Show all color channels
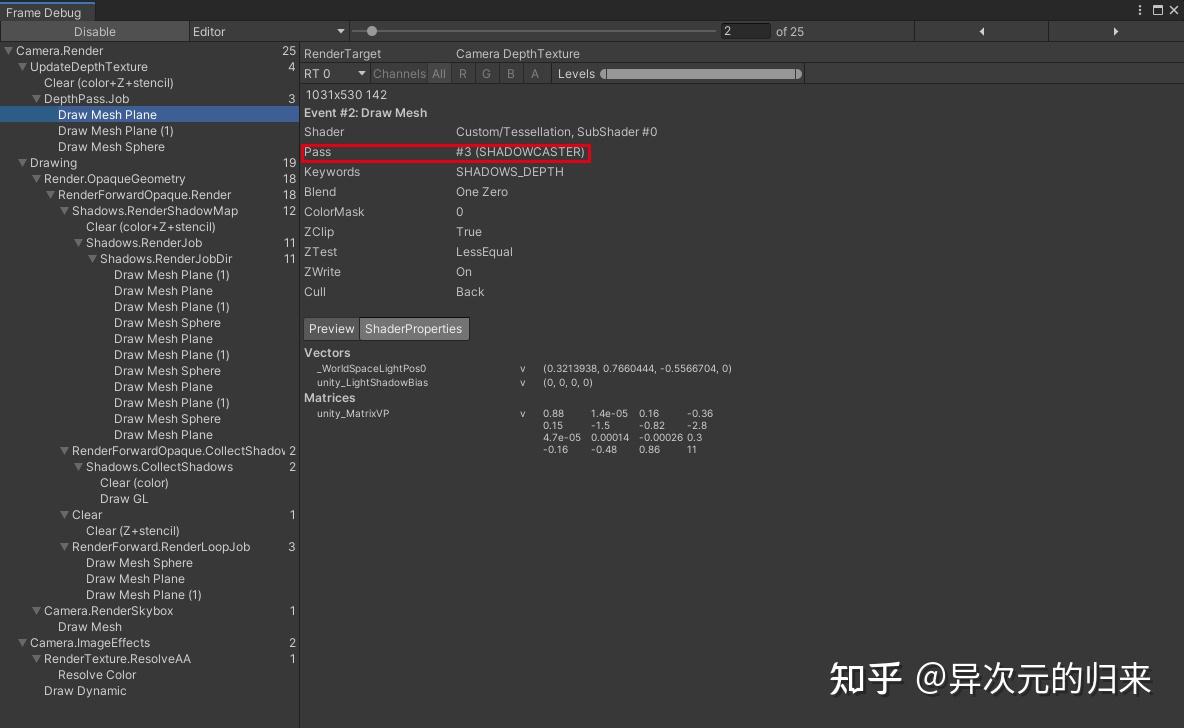 (437, 73)
